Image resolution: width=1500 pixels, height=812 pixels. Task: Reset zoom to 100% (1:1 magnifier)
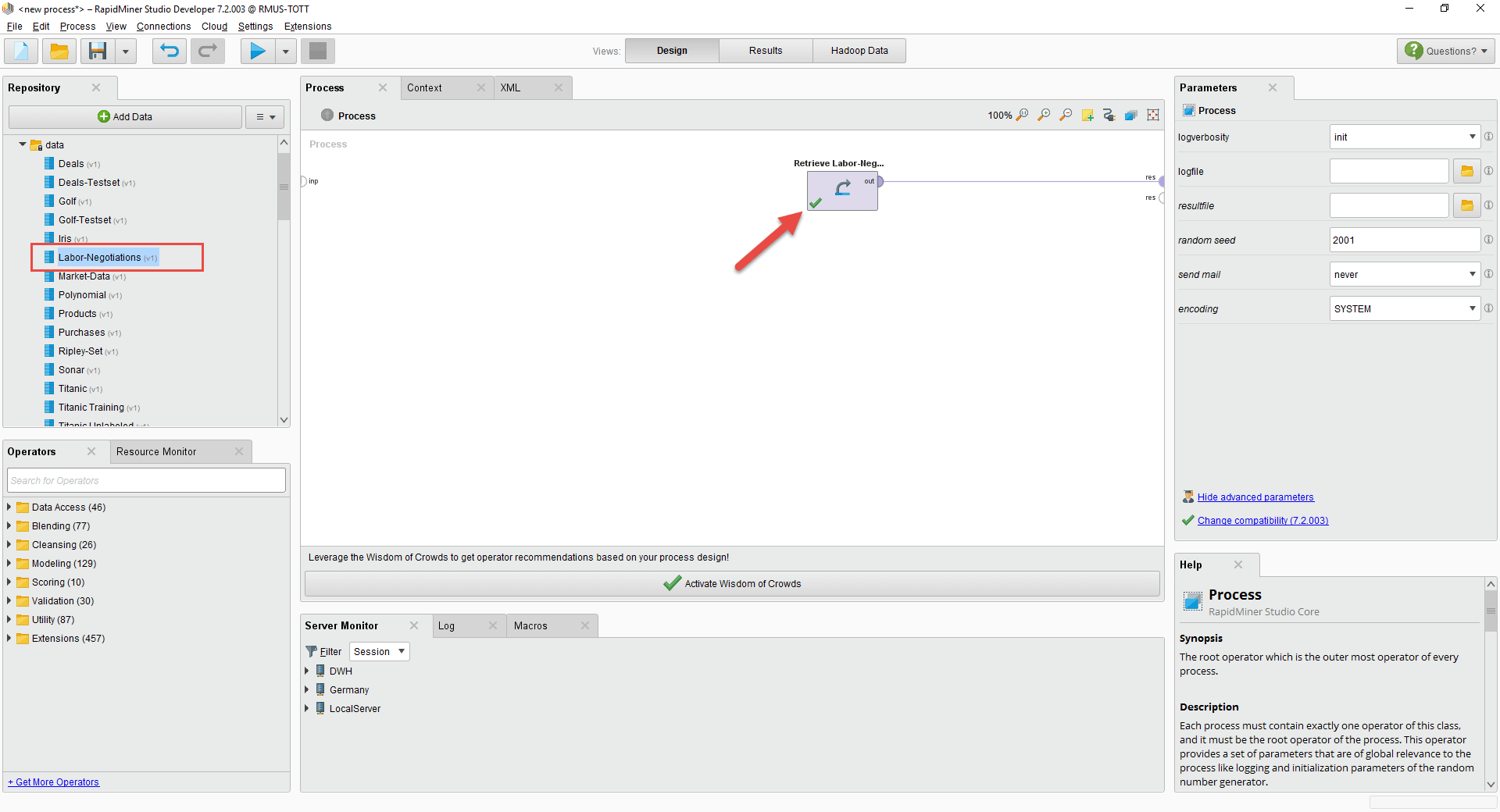(x=1022, y=115)
